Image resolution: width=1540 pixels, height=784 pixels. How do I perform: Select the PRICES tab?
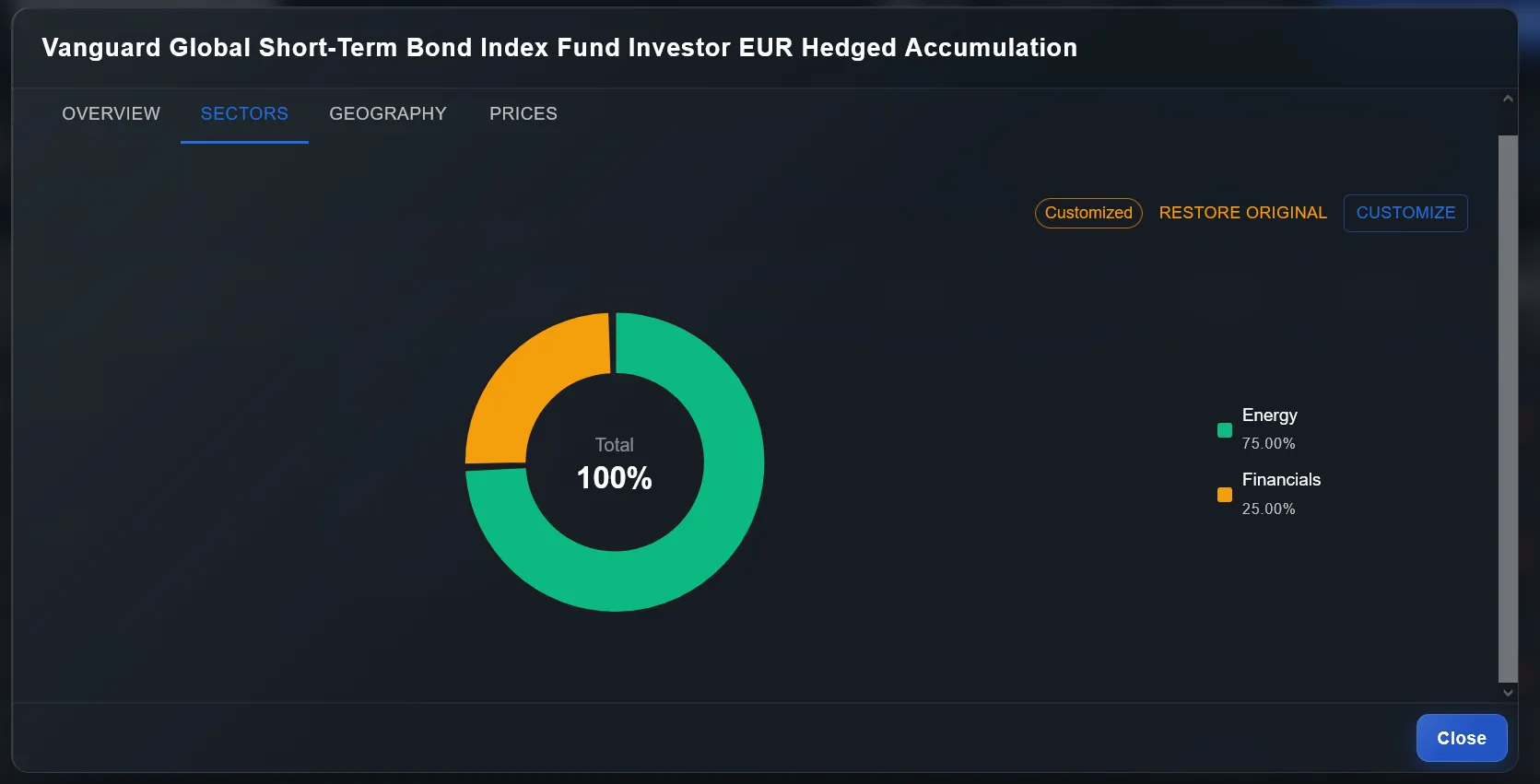point(523,113)
